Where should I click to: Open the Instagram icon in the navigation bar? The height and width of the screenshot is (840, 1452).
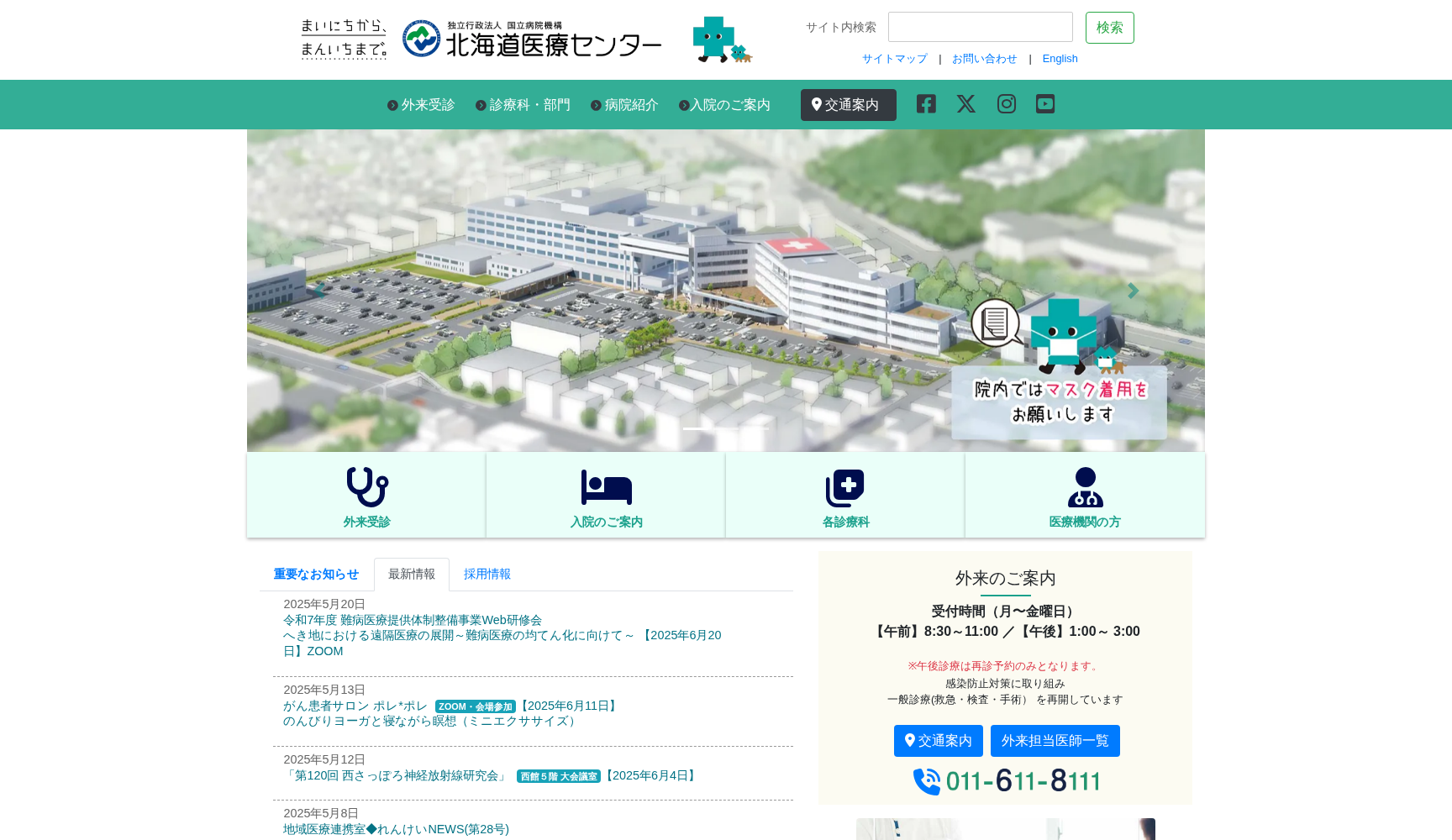pyautogui.click(x=1006, y=104)
